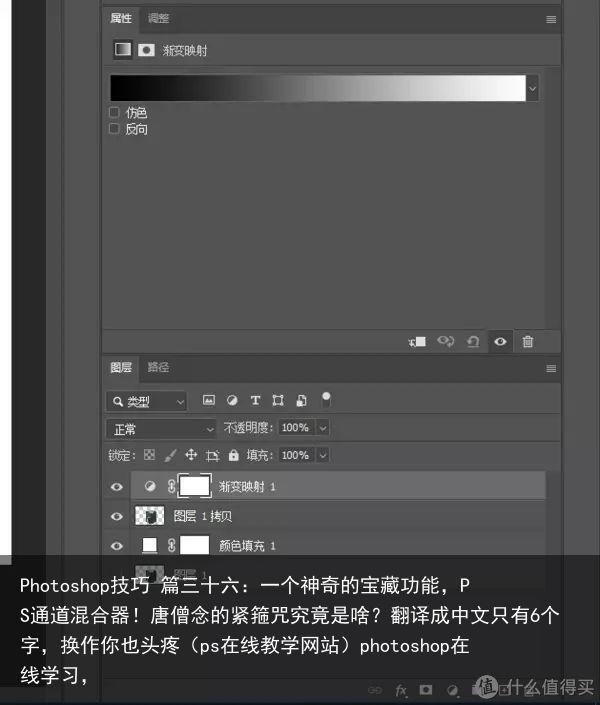Toggle adjustment visibility eye in Properties
600x705 pixels.
click(500, 342)
